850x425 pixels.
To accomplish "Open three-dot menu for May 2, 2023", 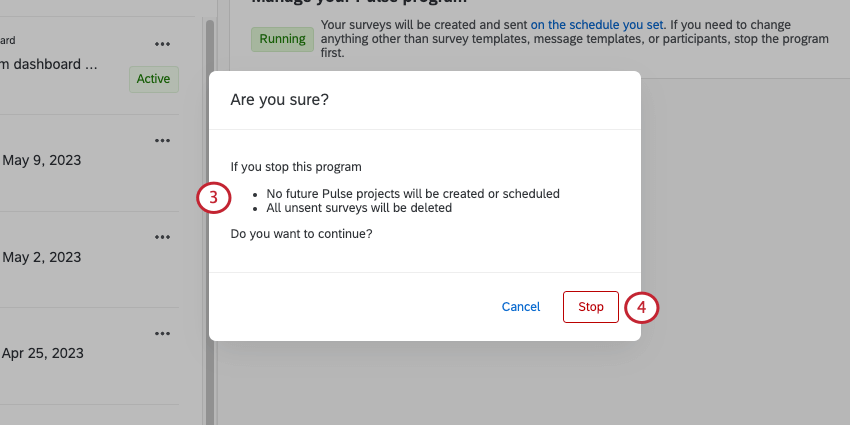I will pyautogui.click(x=163, y=237).
